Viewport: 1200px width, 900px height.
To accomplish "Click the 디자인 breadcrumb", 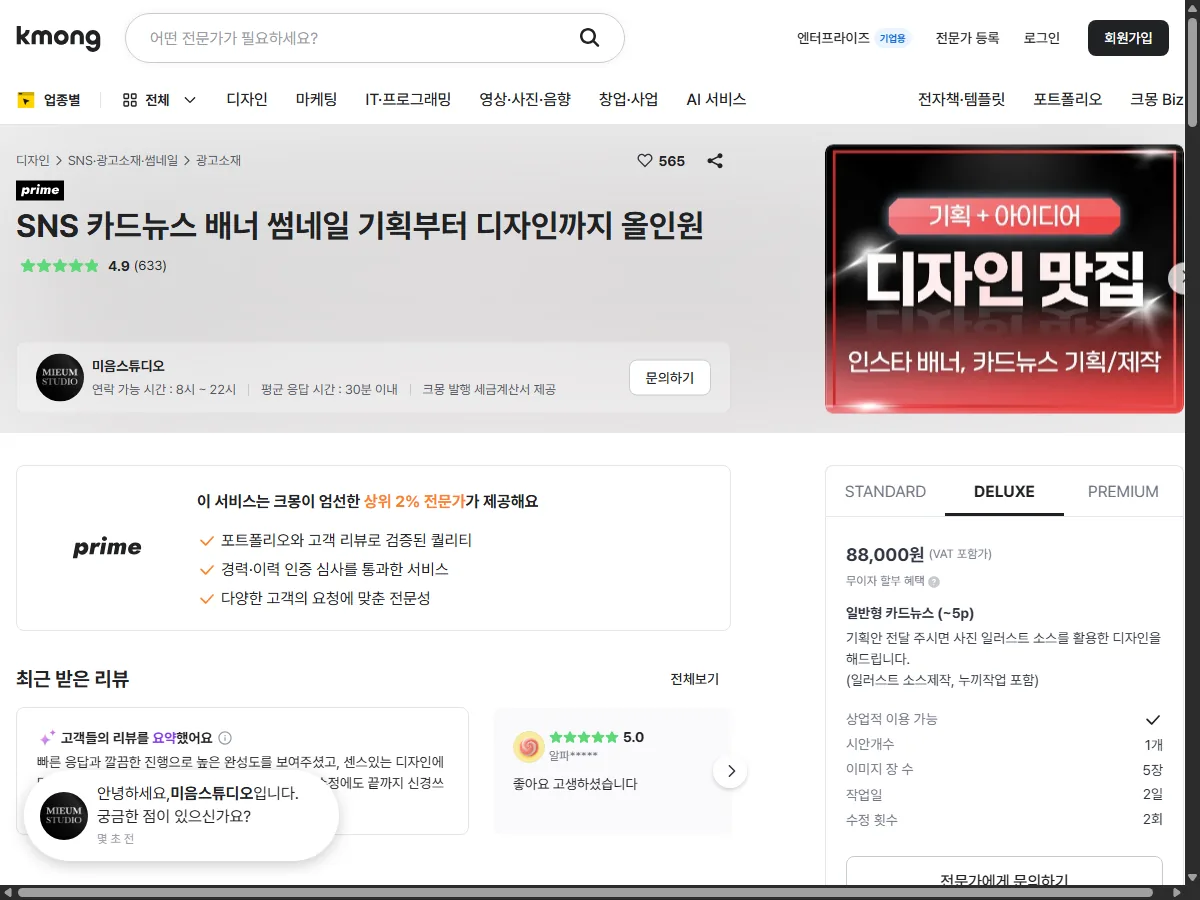I will pyautogui.click(x=33, y=160).
